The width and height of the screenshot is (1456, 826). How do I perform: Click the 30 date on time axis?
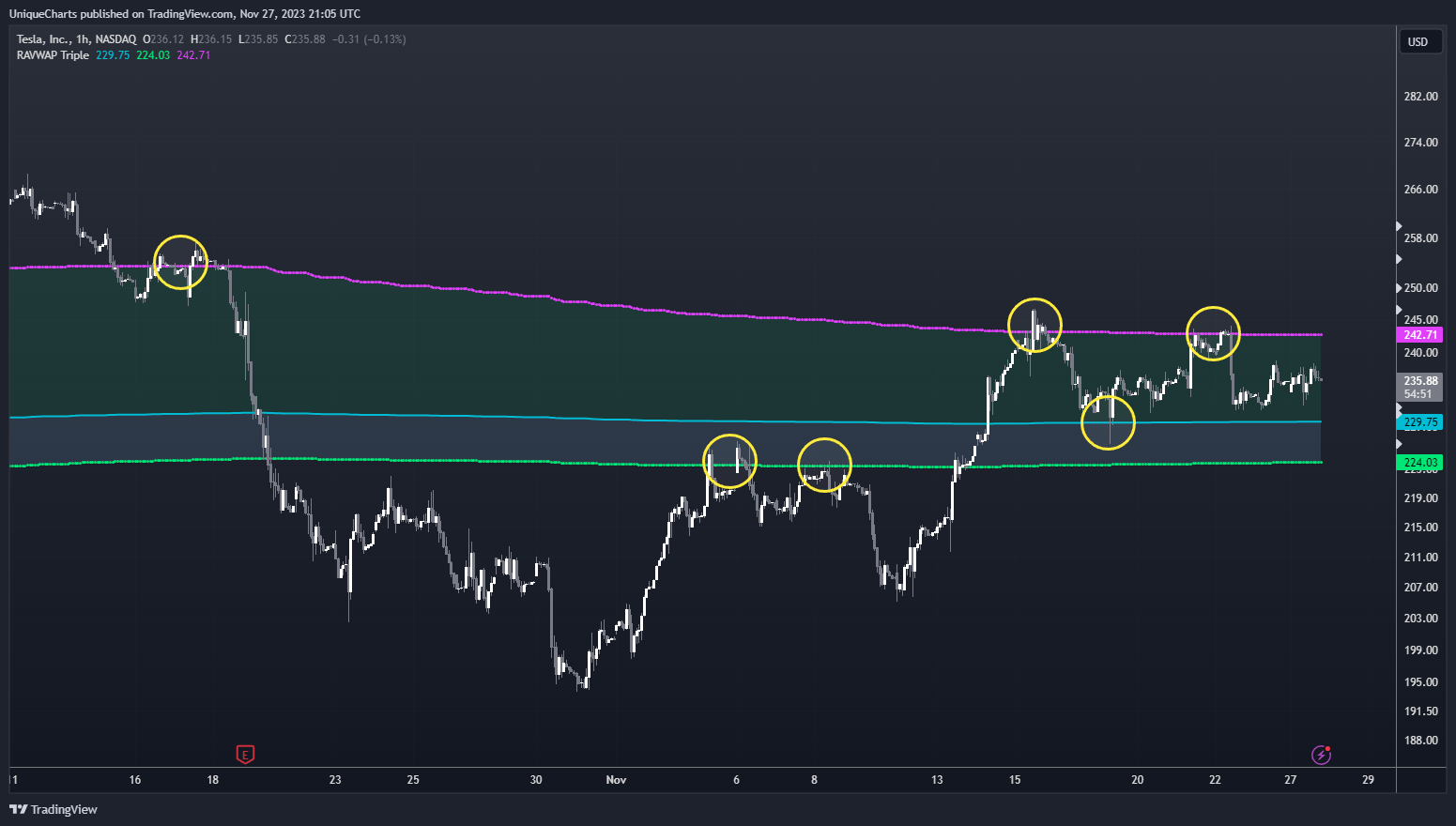point(536,780)
